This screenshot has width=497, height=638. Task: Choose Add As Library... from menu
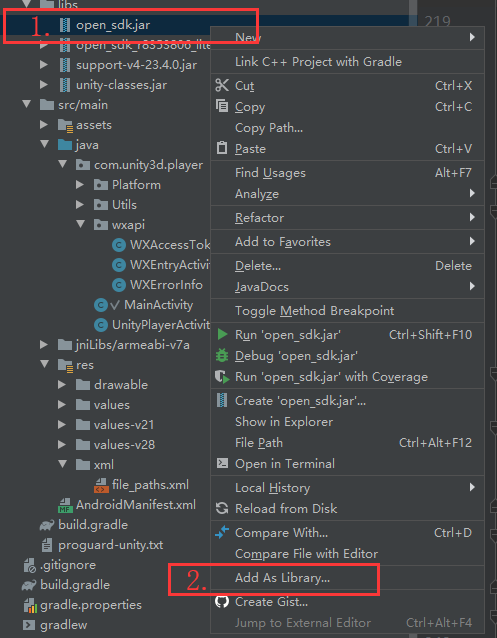[347, 578]
